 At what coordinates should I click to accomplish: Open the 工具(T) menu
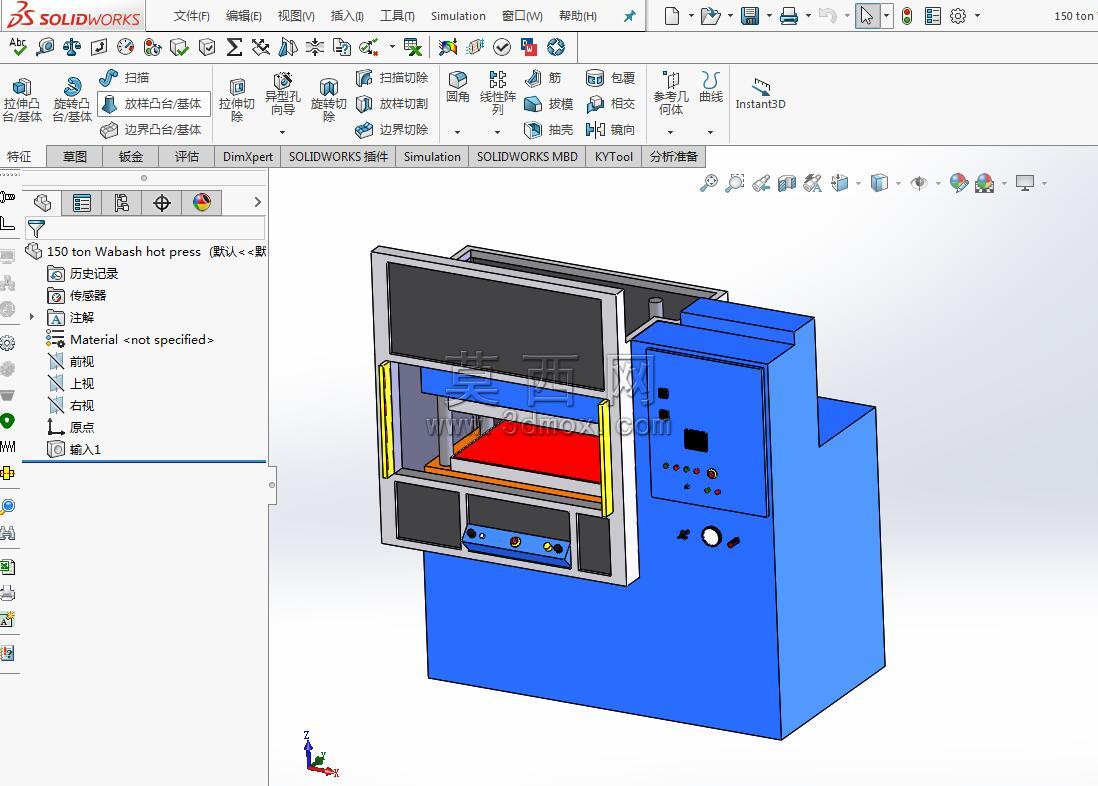click(397, 15)
